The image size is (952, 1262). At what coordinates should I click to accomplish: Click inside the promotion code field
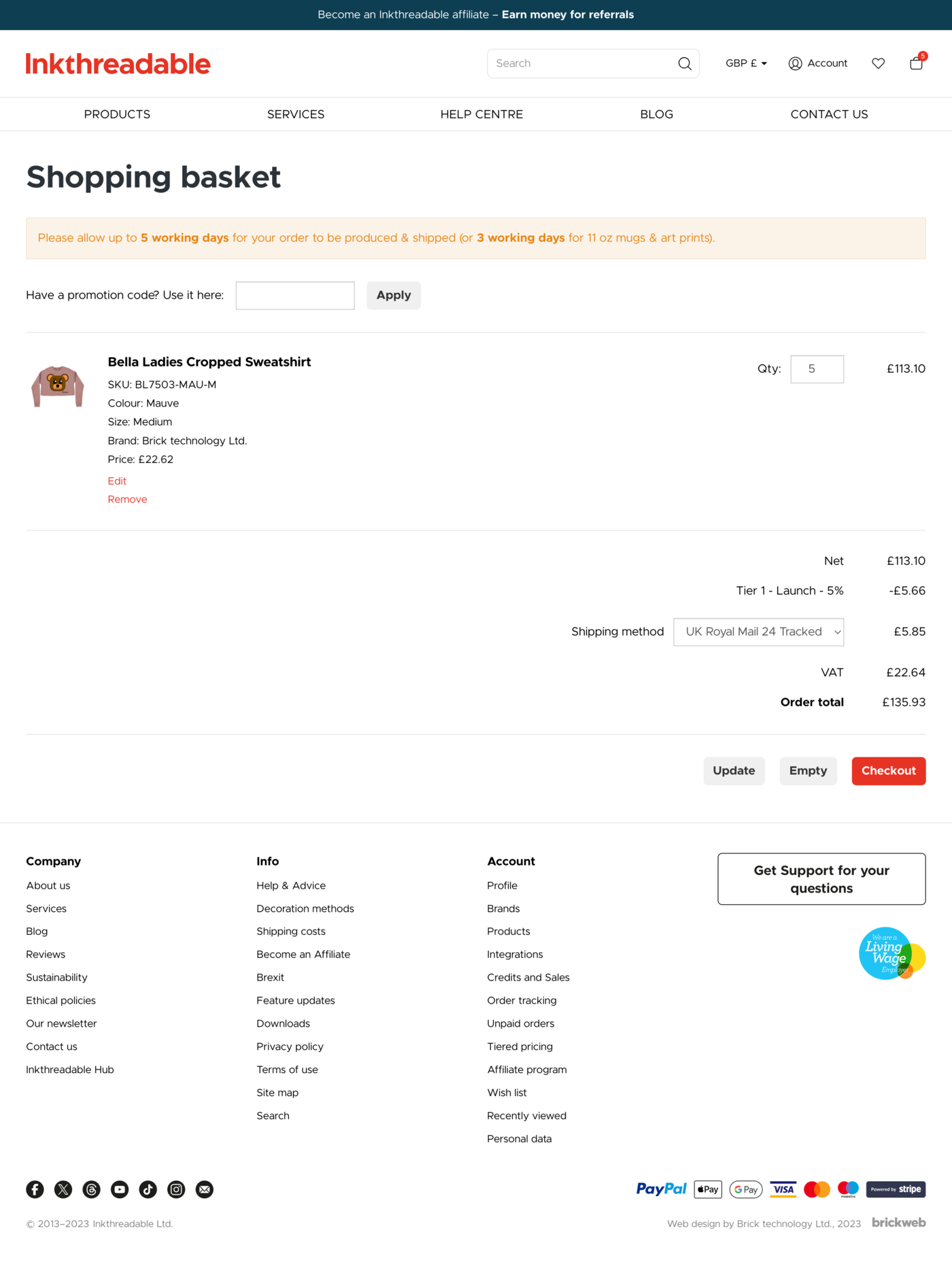click(294, 295)
